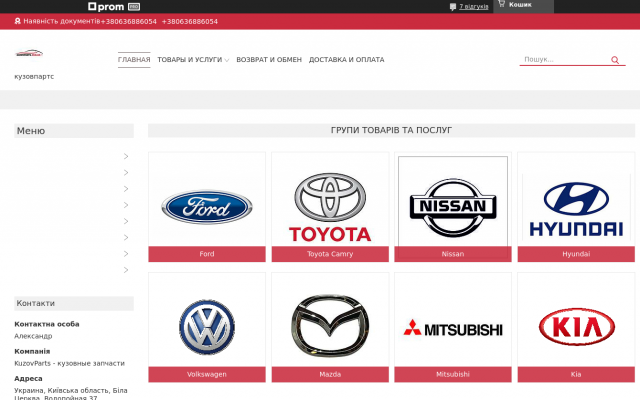Click the Mazda logo thumbnail
The width and height of the screenshot is (640, 400).
tap(330, 326)
